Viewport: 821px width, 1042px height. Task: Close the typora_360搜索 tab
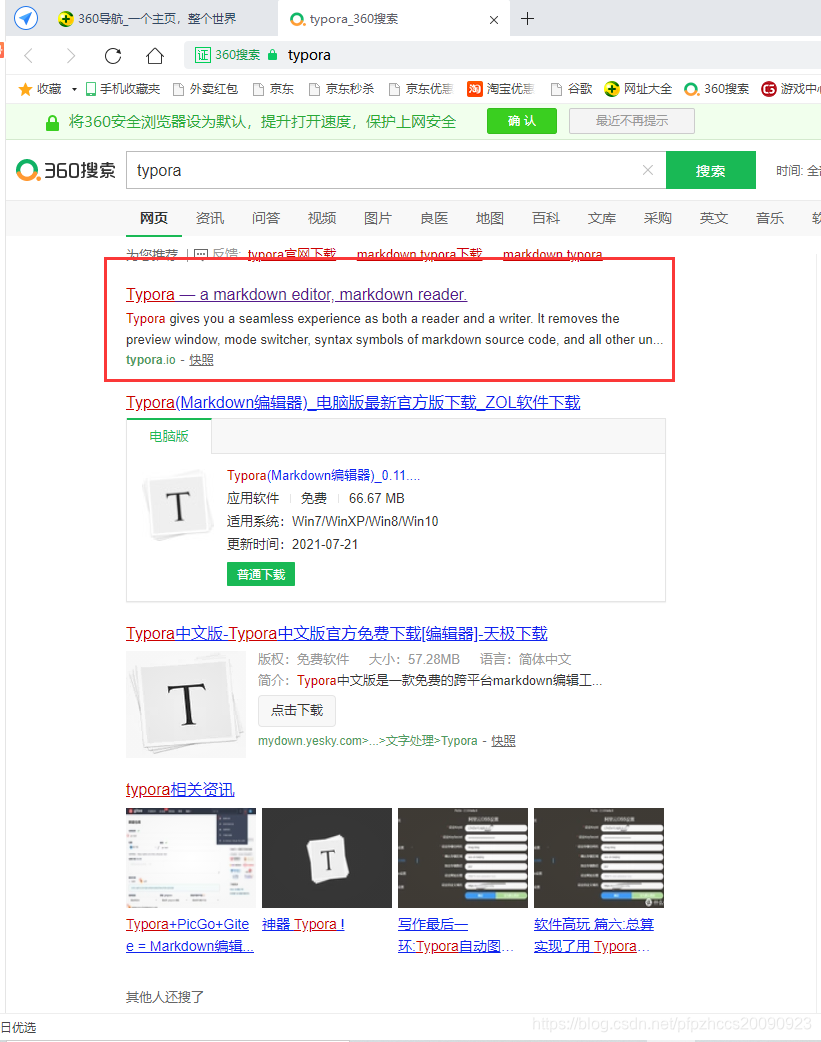(x=494, y=20)
